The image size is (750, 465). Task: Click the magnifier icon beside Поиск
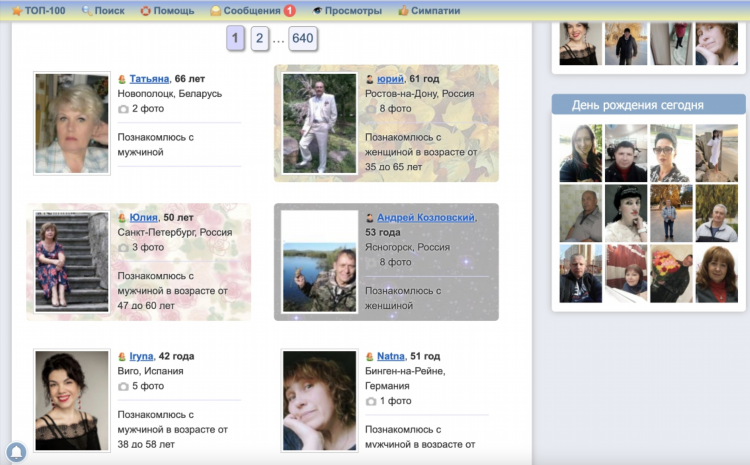(x=87, y=11)
